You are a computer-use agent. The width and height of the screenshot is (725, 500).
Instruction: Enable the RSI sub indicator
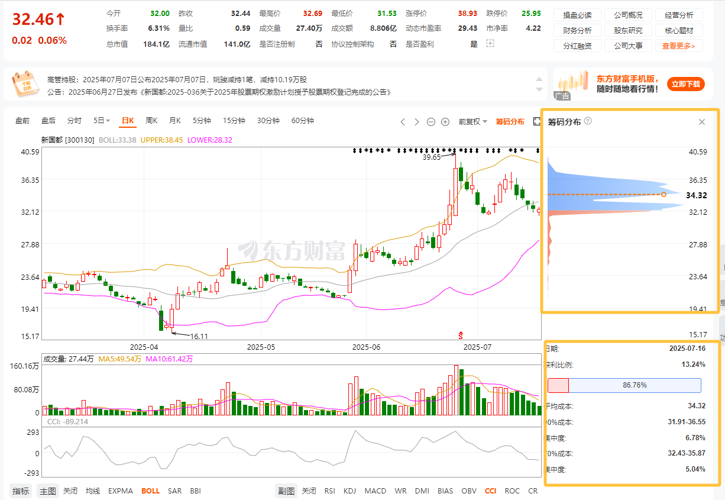(x=330, y=491)
